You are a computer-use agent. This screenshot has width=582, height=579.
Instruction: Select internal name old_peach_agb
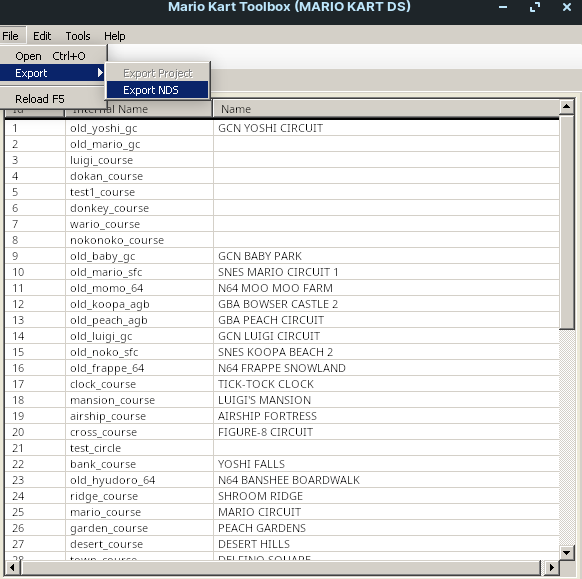[139, 320]
